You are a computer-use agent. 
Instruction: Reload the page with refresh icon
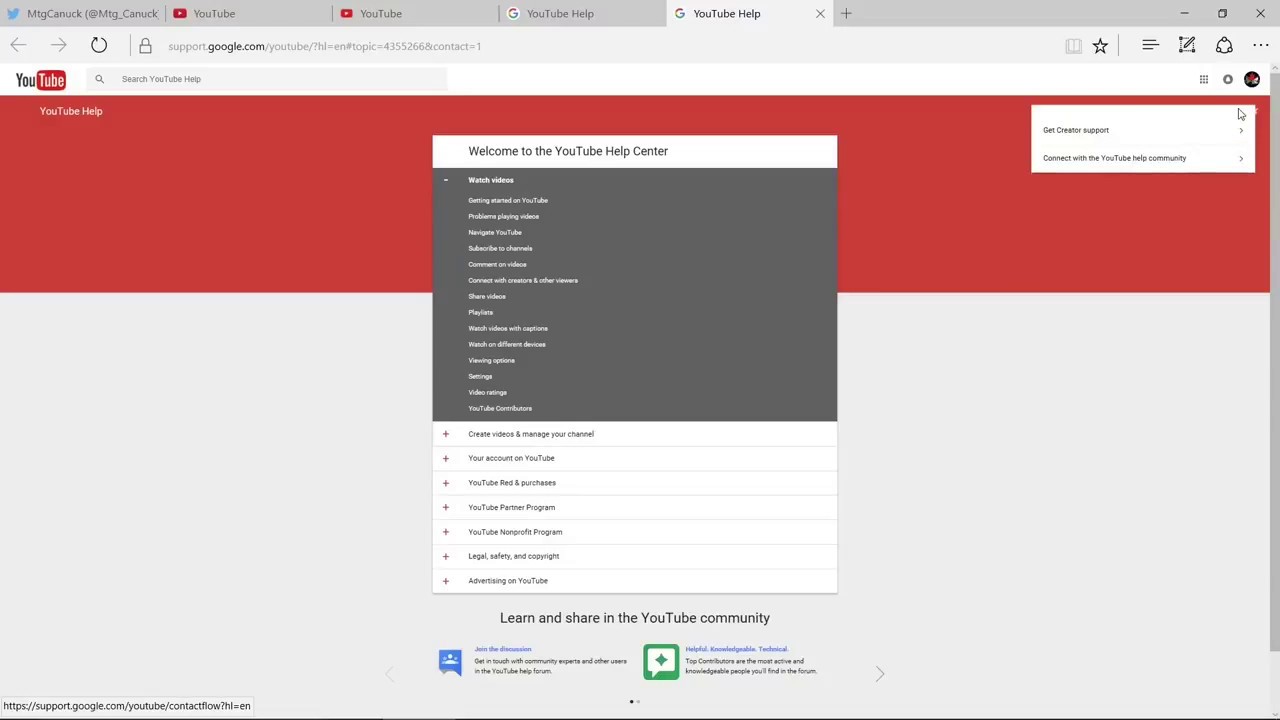click(x=99, y=46)
